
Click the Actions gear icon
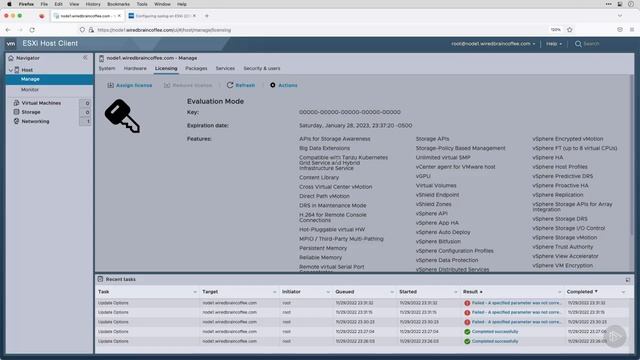(x=273, y=85)
